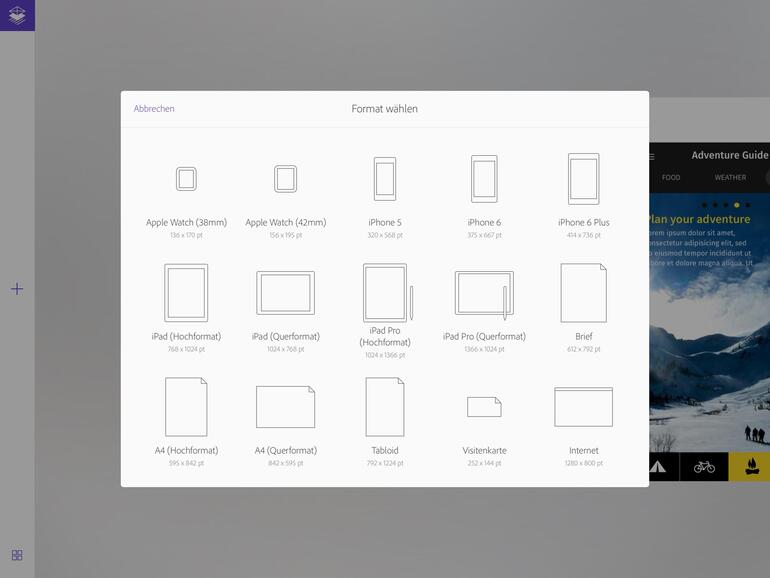Open the Adventure Guide project thumbnail image
The image size is (770, 578).
710,312
